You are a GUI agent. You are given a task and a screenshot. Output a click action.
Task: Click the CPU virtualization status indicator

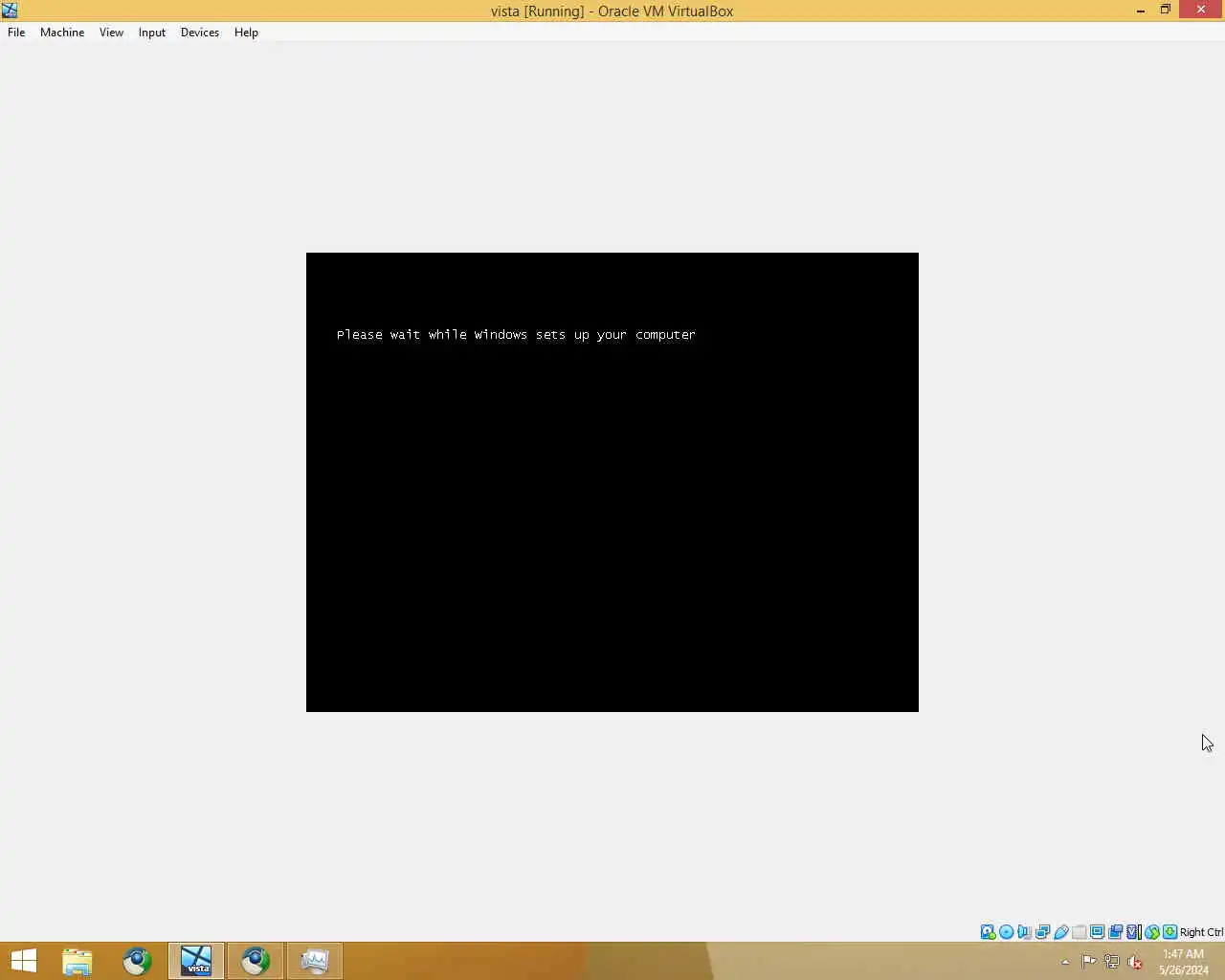pos(1133,932)
